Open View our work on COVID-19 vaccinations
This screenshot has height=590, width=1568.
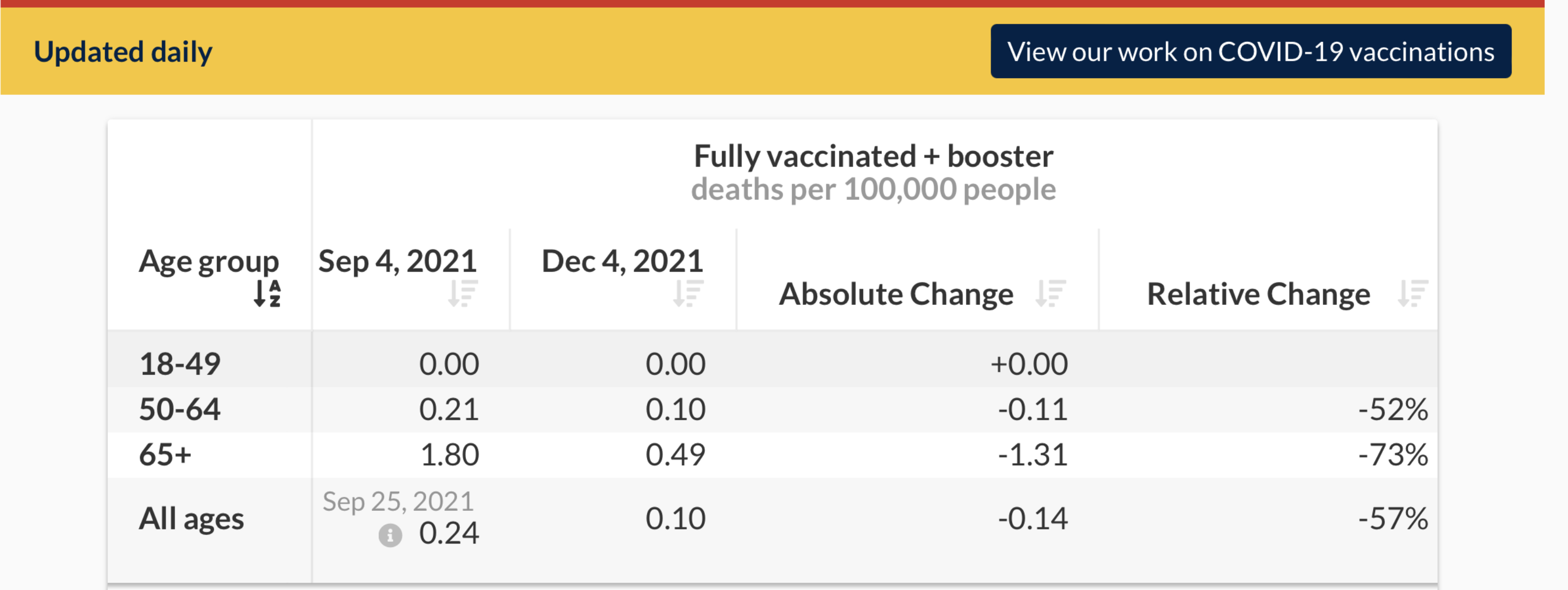tap(1250, 52)
